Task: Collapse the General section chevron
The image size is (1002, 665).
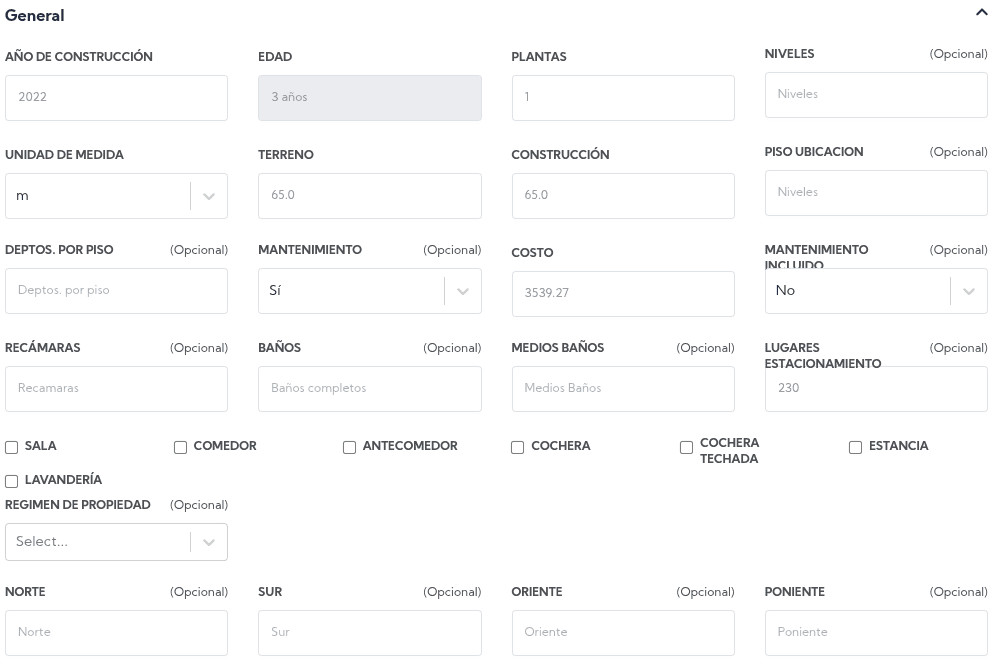Action: pyautogui.click(x=981, y=14)
